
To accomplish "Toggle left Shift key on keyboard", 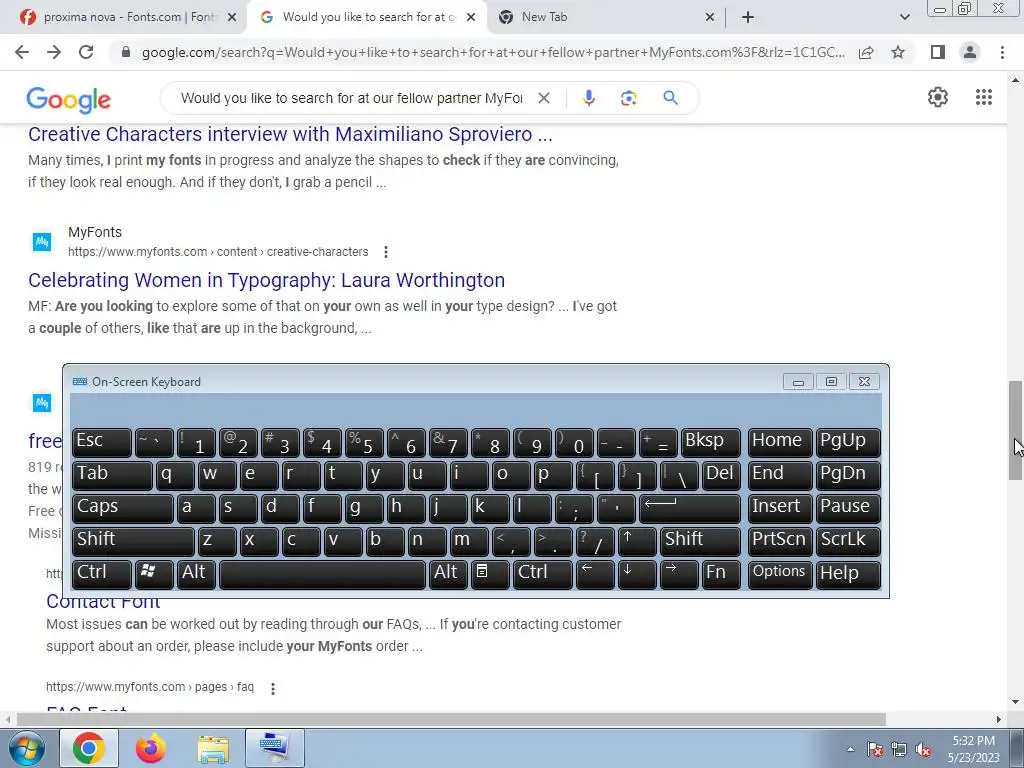I will tap(133, 541).
